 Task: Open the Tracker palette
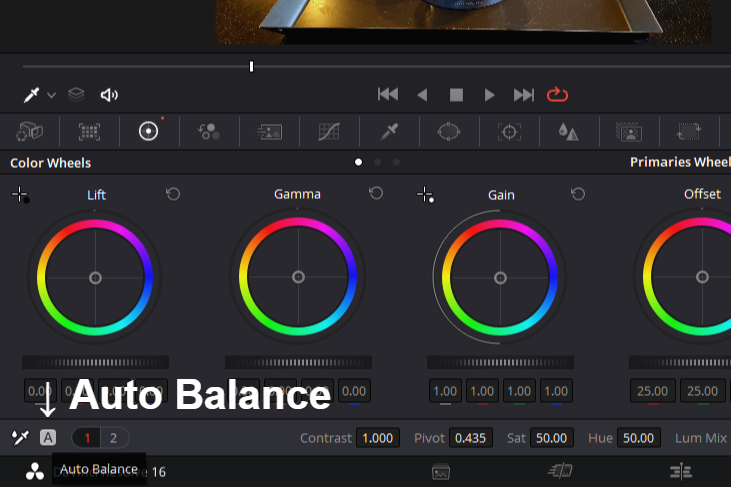coord(509,132)
